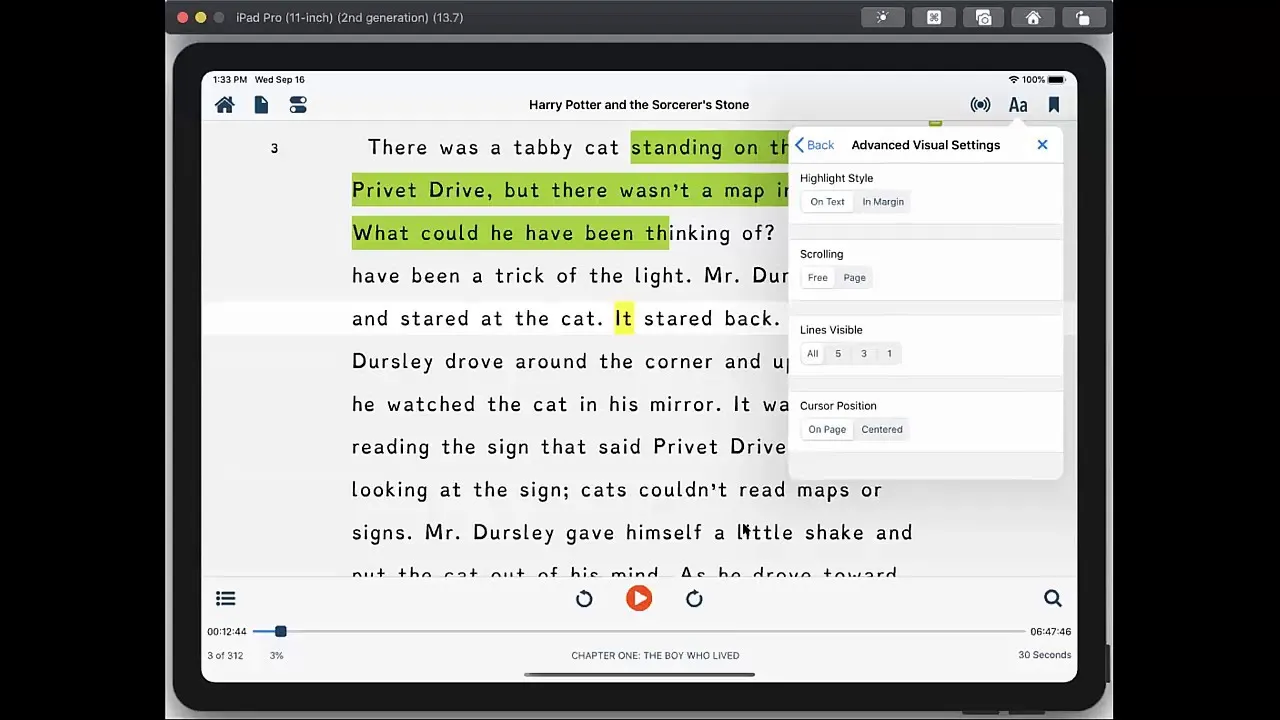
Task: Click the iPad battery indicator
Action: coord(1059,80)
